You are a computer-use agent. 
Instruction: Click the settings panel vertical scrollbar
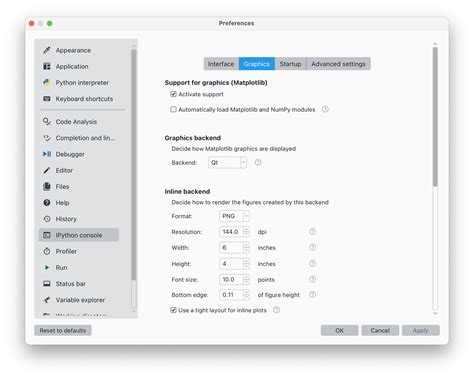[435, 117]
